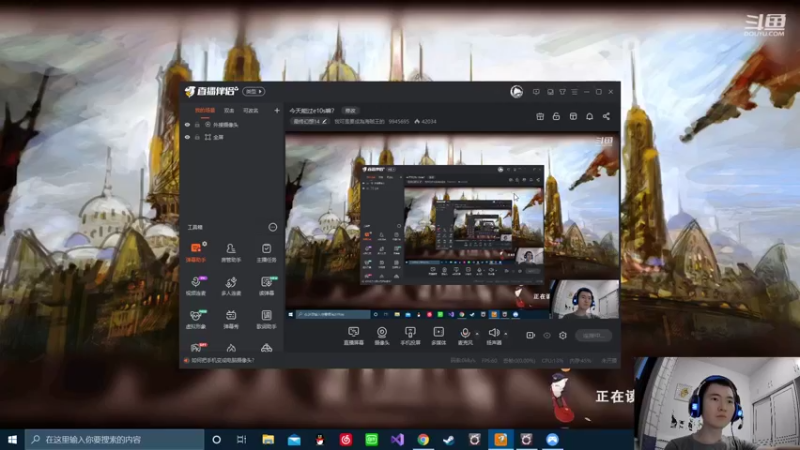
Task: Click the Windows taskbar search box
Action: [x=114, y=439]
